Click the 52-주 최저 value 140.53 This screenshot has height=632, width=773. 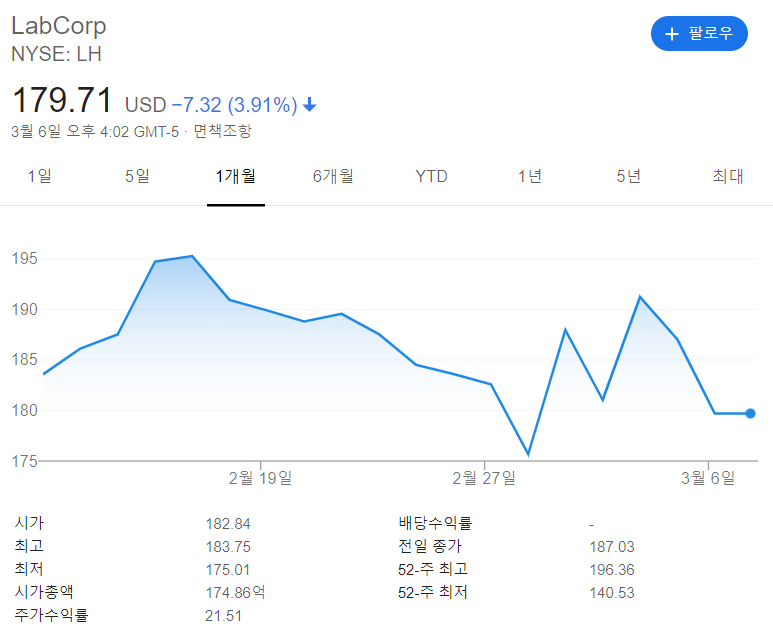point(612,593)
